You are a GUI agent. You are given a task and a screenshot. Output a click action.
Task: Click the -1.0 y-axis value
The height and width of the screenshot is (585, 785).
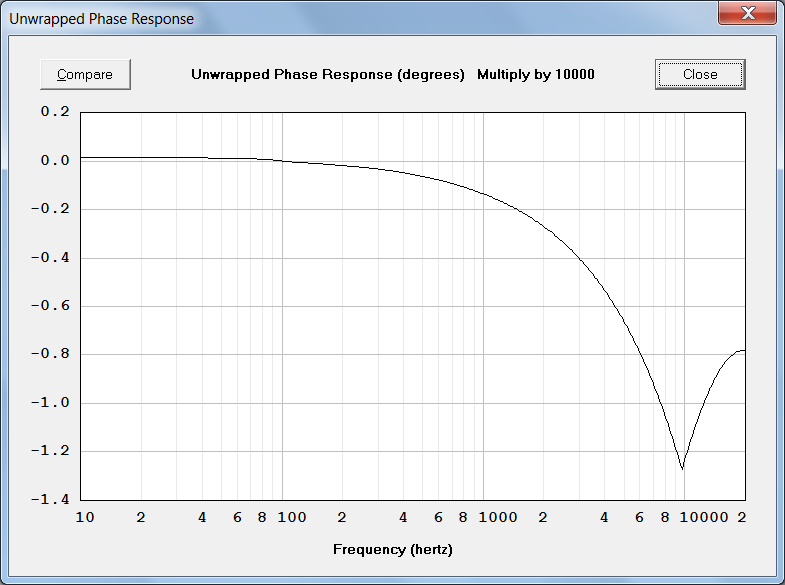tap(50, 402)
